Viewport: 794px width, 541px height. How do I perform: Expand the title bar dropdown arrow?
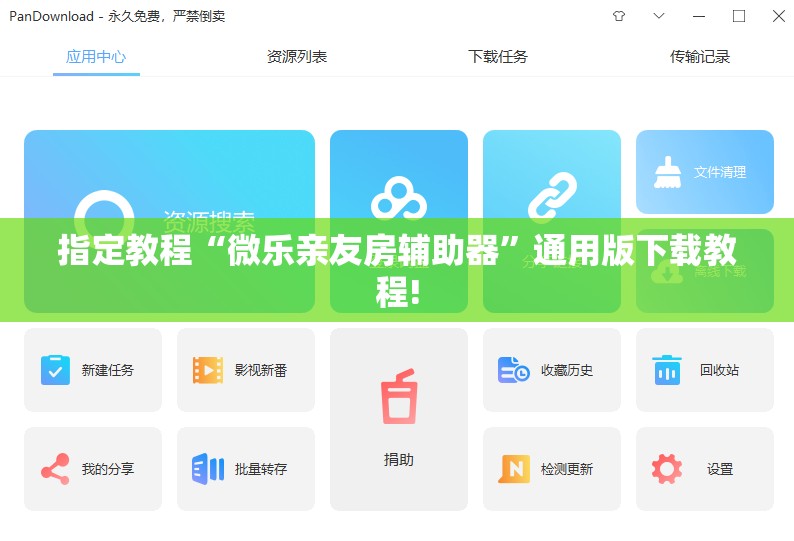(659, 16)
